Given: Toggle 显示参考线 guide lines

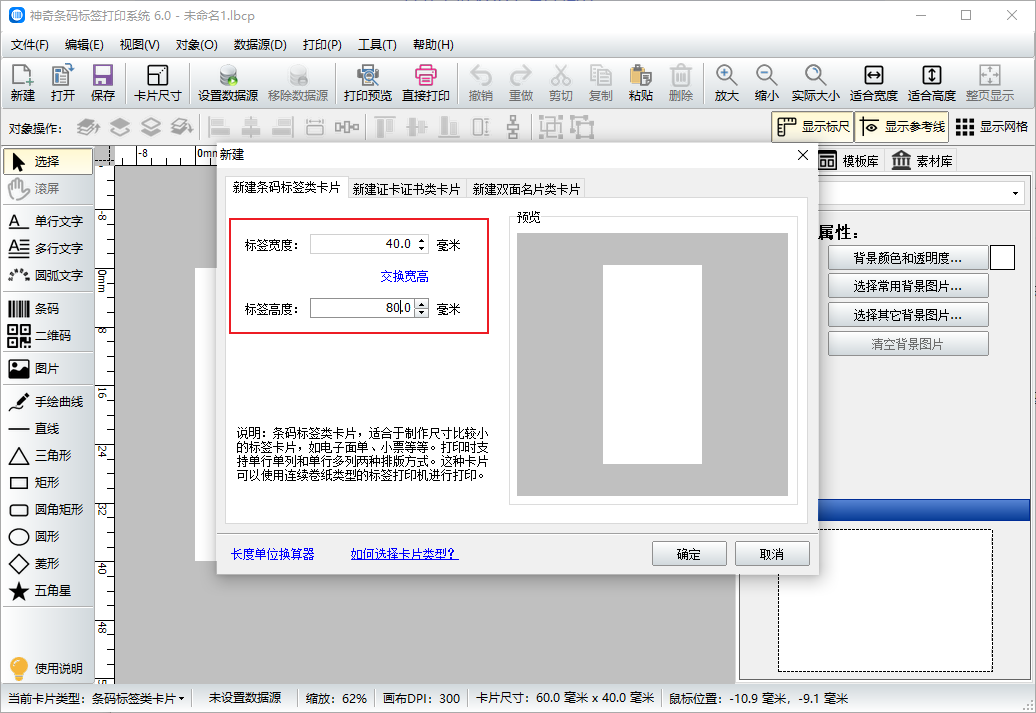Looking at the screenshot, I should pos(902,127).
